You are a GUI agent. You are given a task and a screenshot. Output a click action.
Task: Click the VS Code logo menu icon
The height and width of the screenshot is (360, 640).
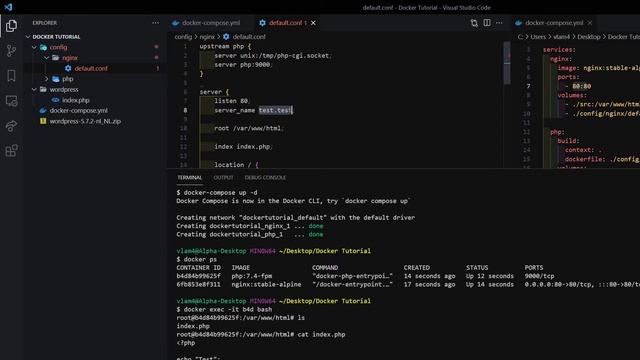(8, 7)
